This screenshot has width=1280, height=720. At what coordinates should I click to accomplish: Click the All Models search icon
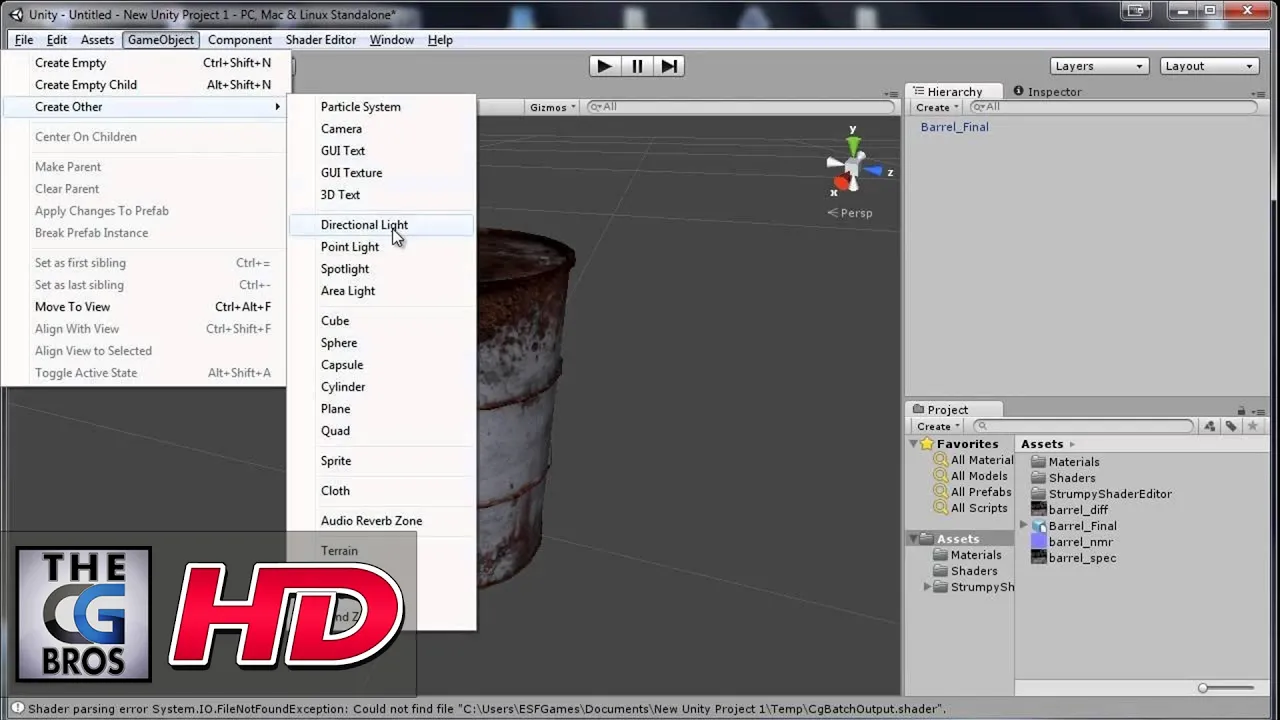pos(940,476)
